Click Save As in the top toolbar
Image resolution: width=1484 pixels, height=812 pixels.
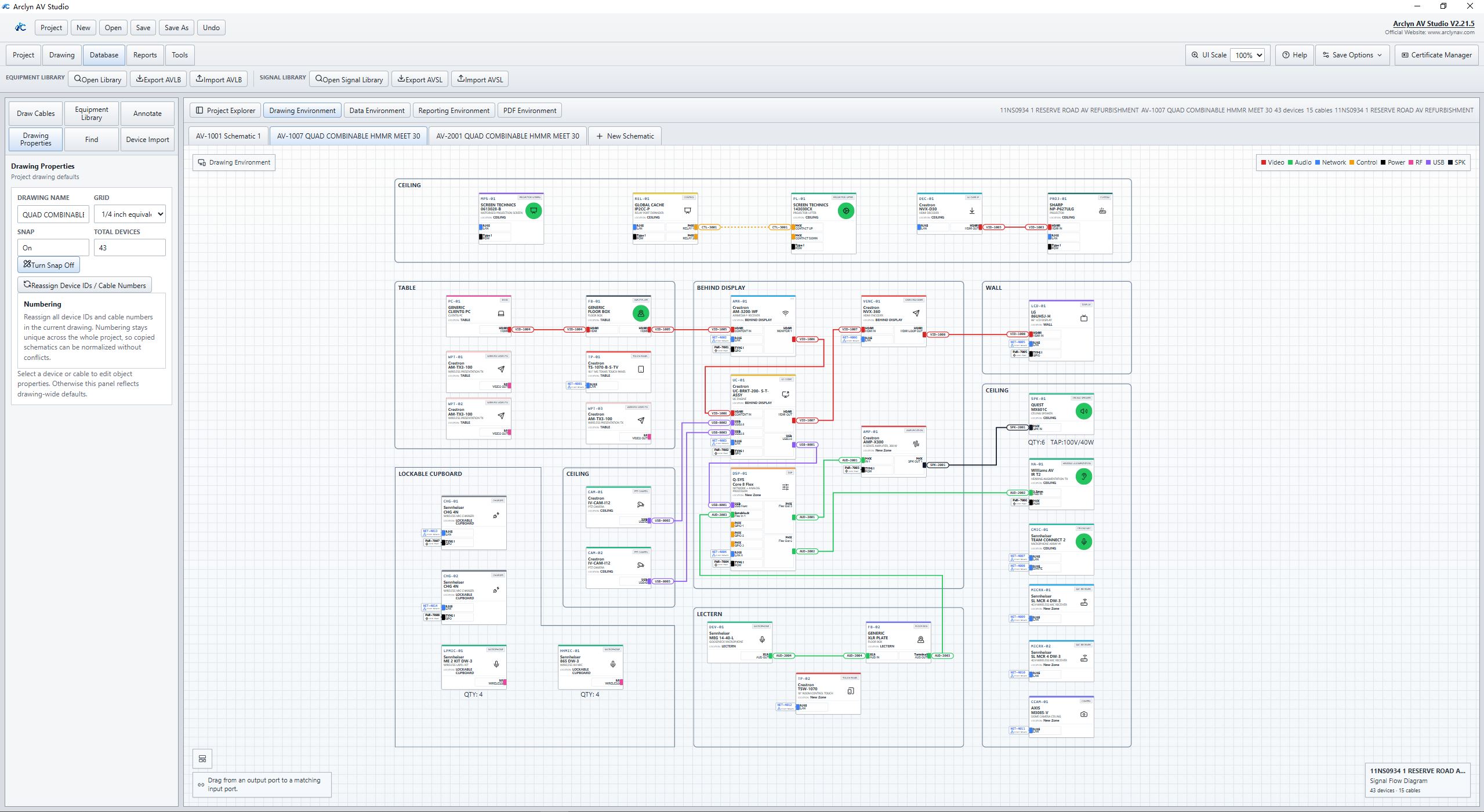176,27
